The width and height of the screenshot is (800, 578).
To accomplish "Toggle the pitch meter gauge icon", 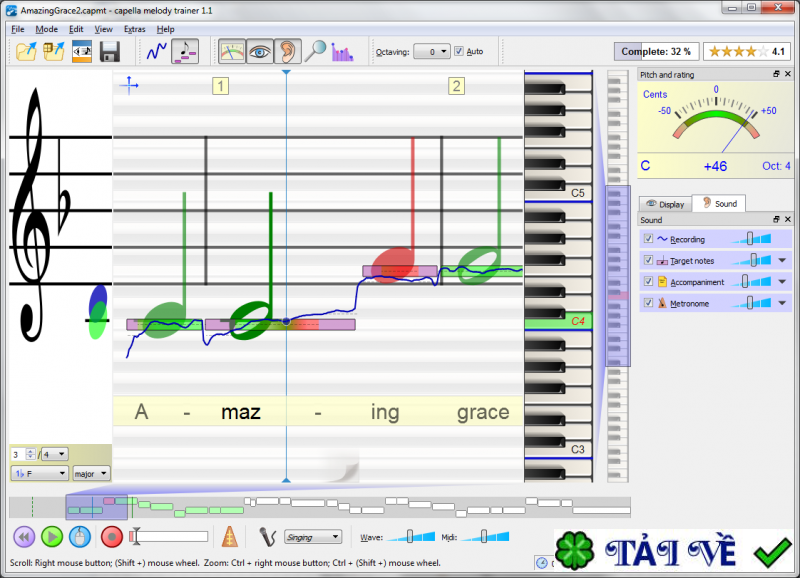I will point(232,51).
